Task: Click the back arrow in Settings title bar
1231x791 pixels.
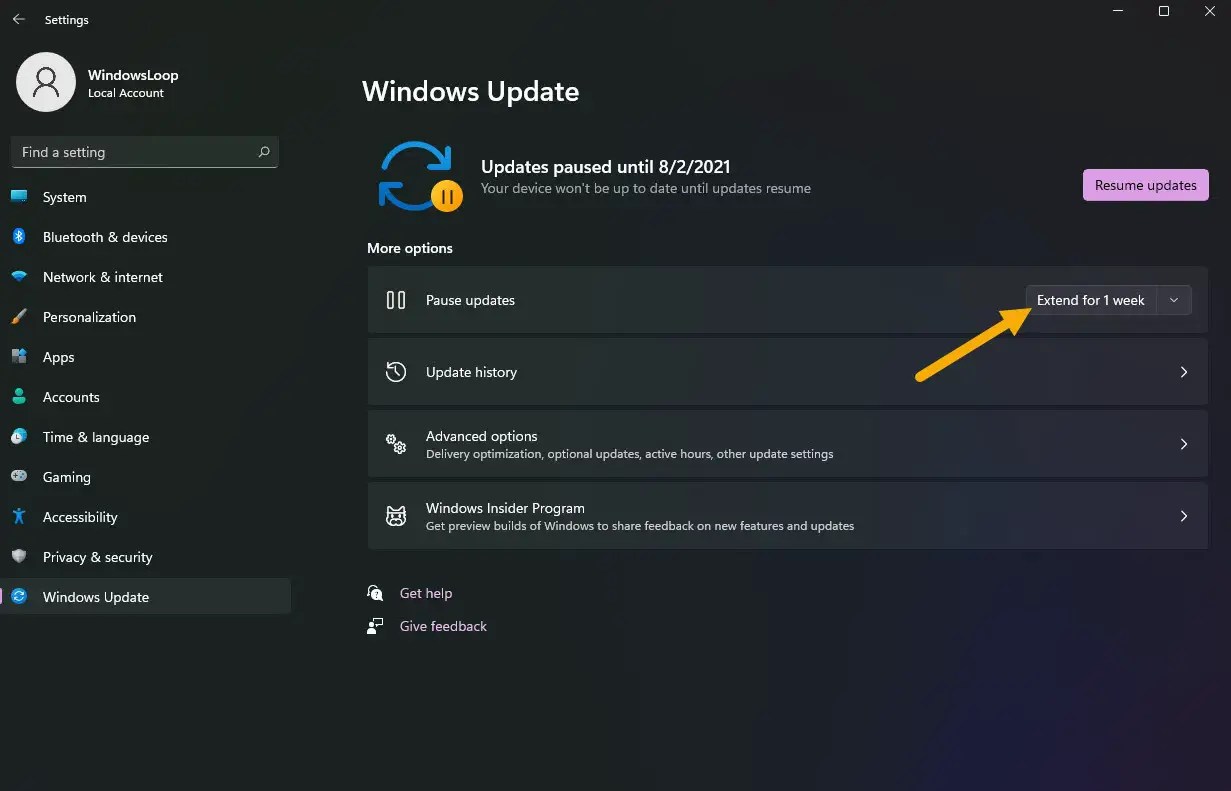Action: (x=19, y=19)
